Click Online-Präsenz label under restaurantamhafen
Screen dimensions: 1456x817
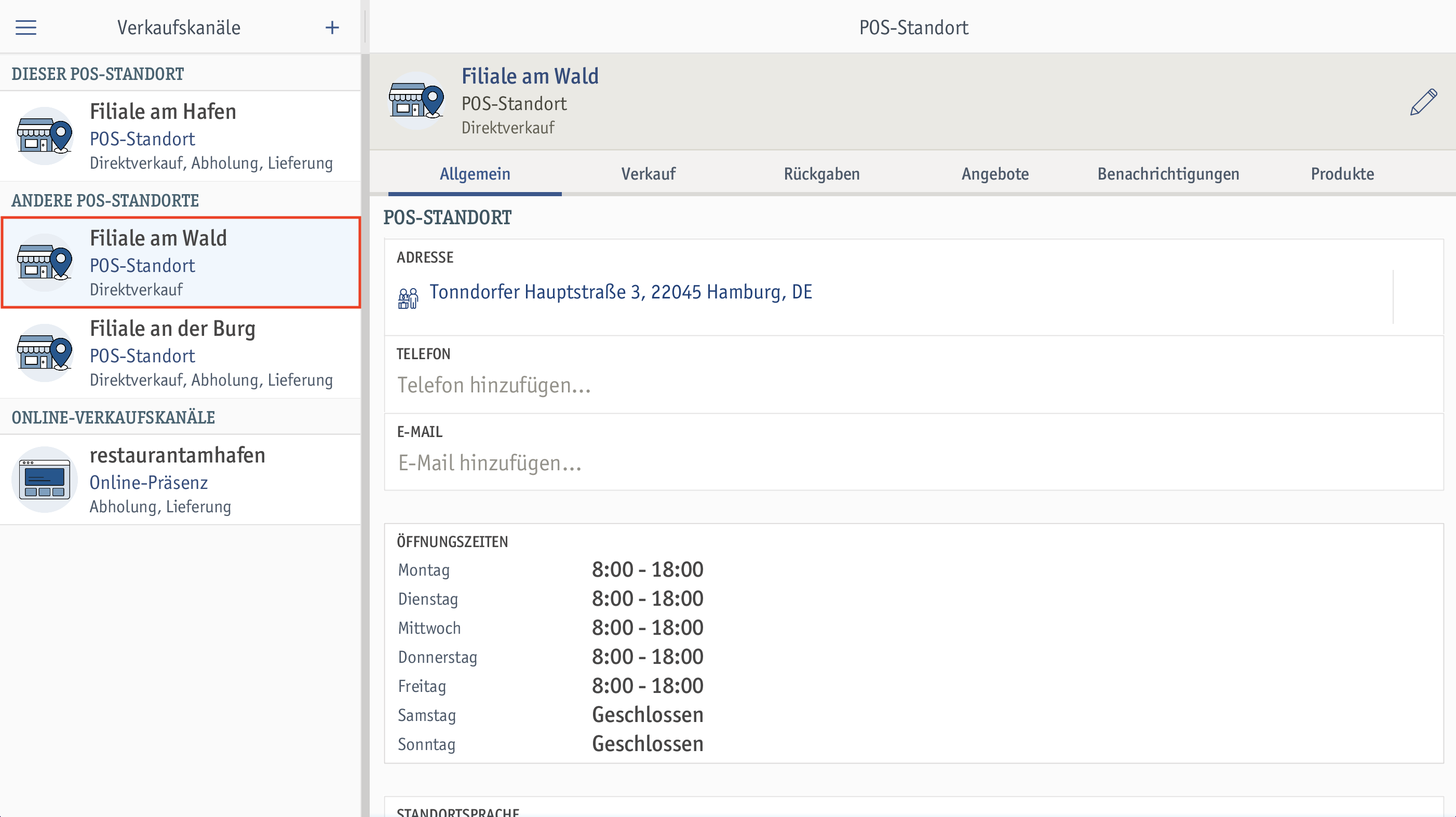tap(149, 483)
